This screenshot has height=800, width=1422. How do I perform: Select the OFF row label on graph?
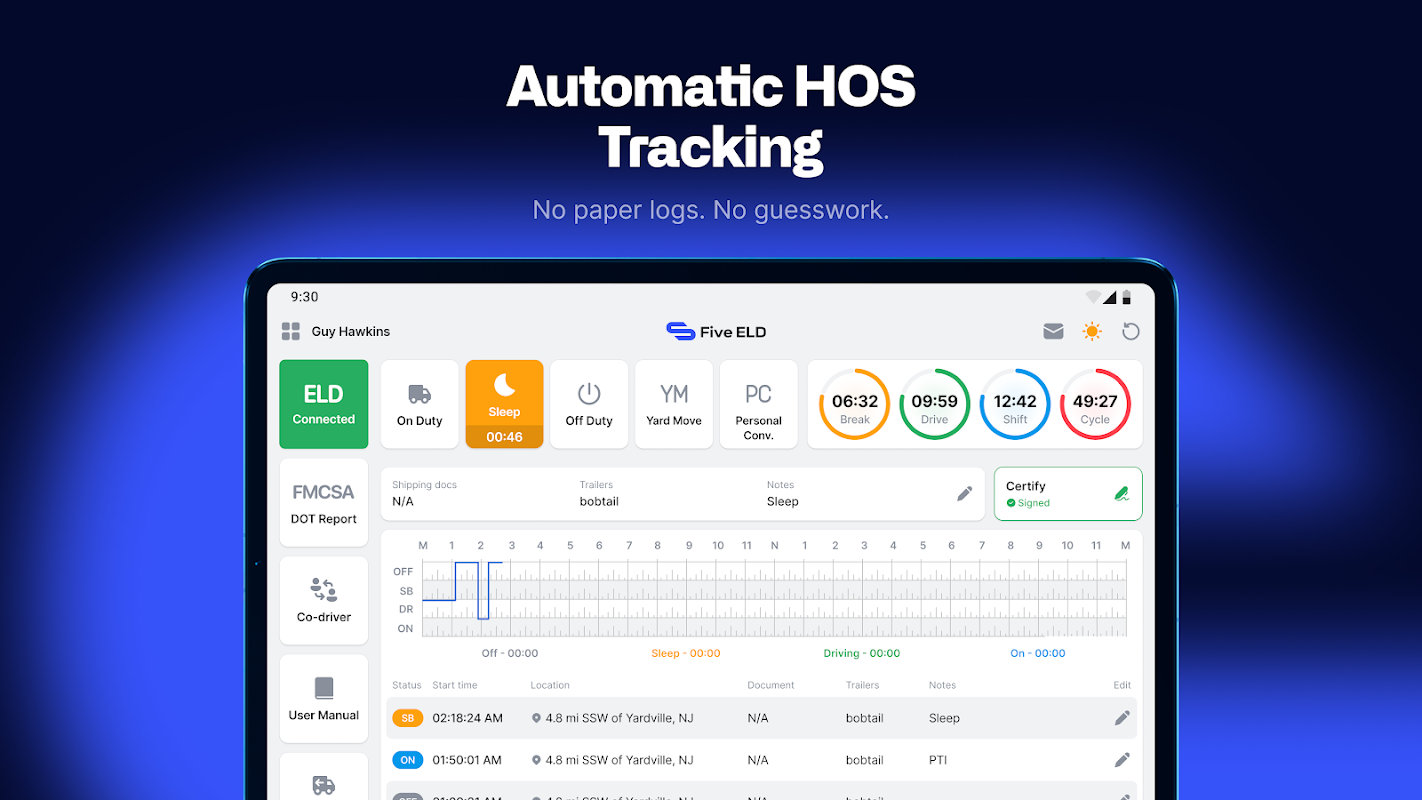point(403,571)
